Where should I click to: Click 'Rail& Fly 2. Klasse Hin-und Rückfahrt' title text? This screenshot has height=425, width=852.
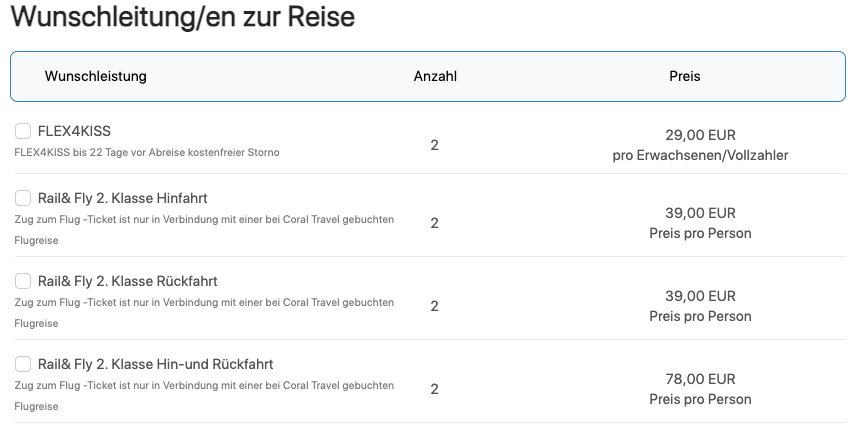tap(155, 364)
